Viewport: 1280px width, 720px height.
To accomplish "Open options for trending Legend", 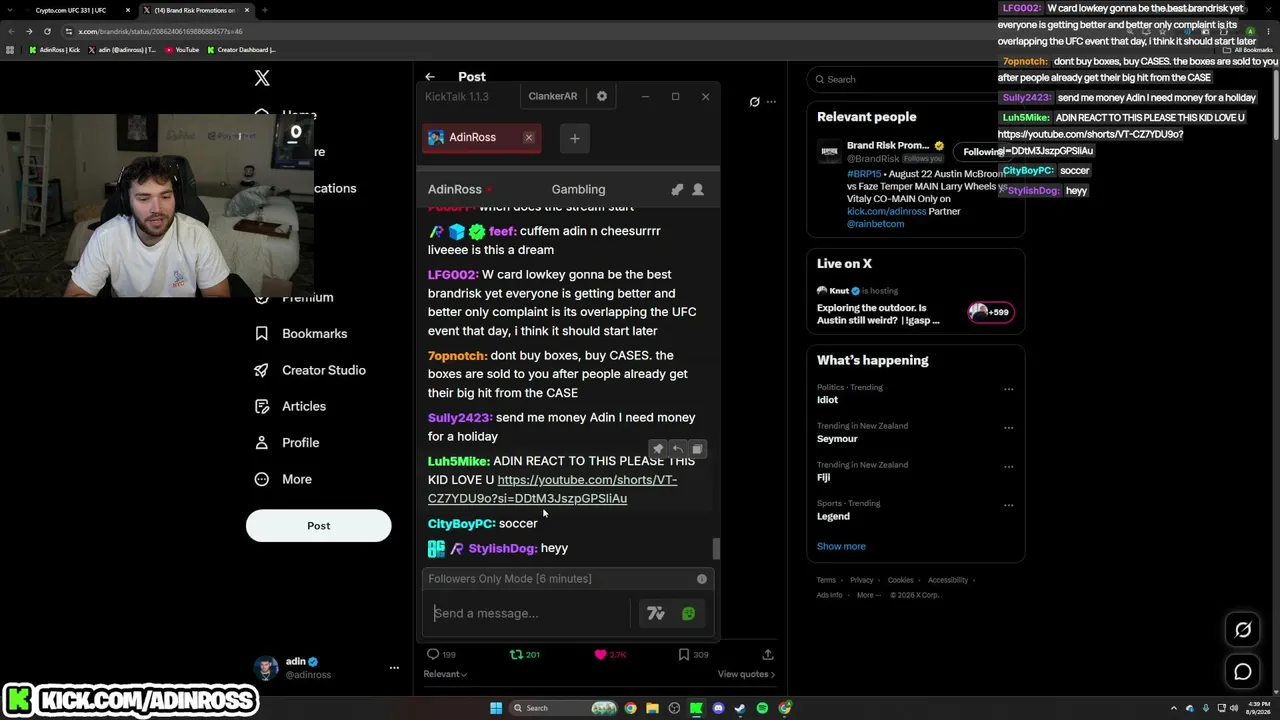I will tap(1008, 505).
